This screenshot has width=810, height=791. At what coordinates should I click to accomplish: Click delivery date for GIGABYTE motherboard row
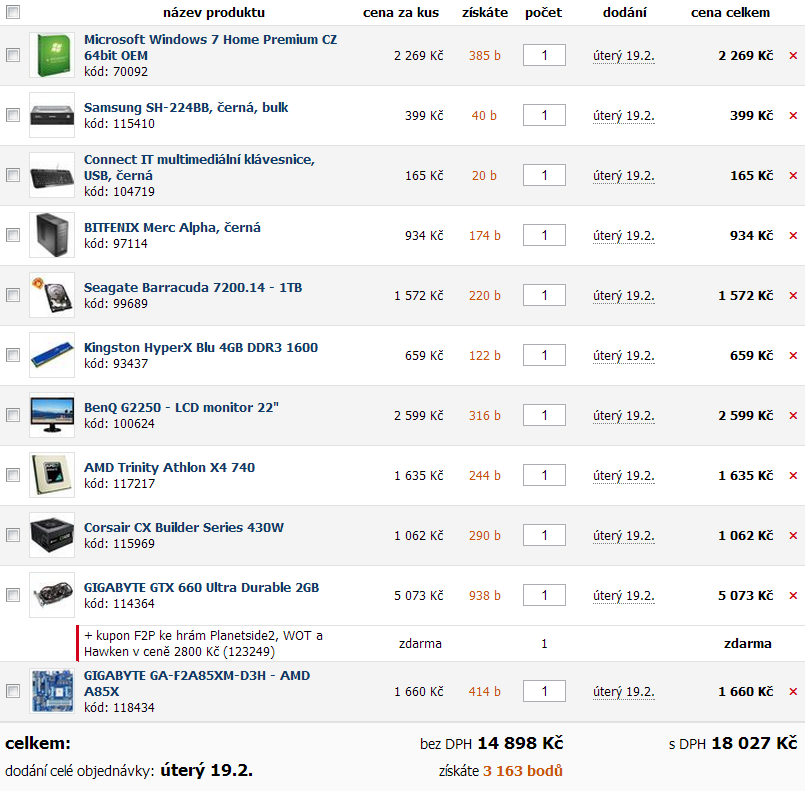[x=624, y=692]
